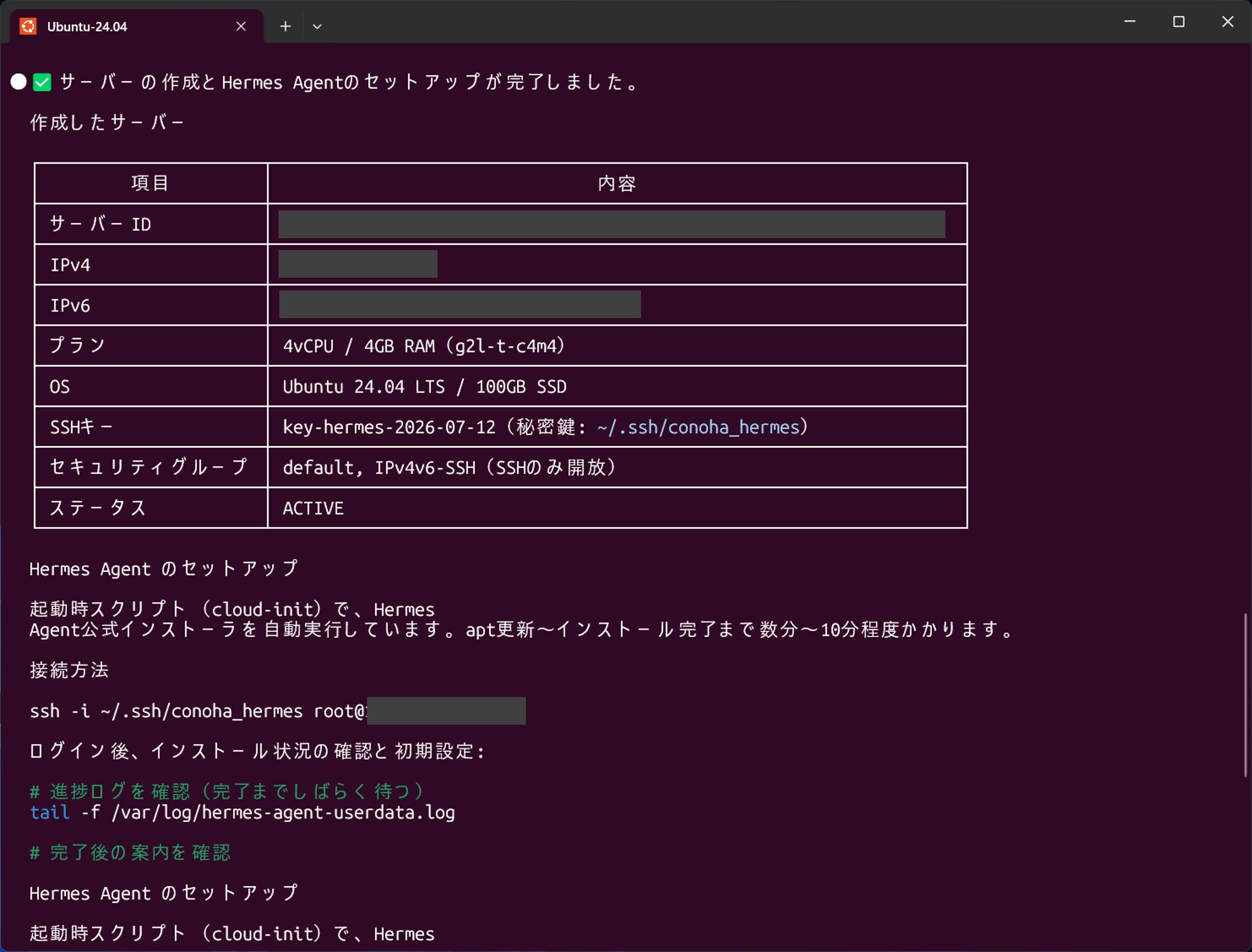Click the "tail" command word
Screen dimensions: 1252x952
point(50,812)
